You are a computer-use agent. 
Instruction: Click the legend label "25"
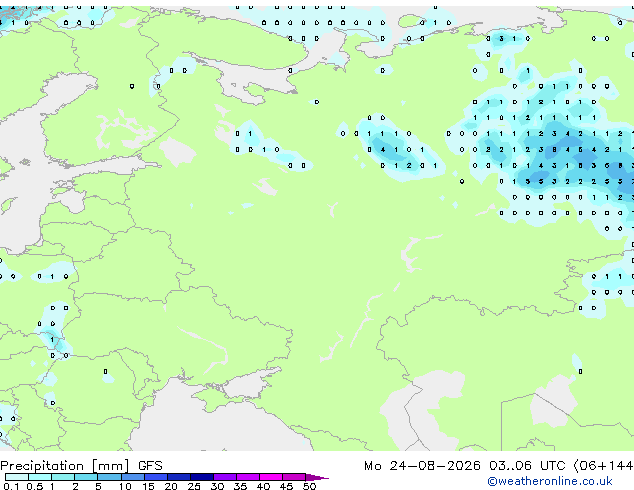click(x=194, y=486)
